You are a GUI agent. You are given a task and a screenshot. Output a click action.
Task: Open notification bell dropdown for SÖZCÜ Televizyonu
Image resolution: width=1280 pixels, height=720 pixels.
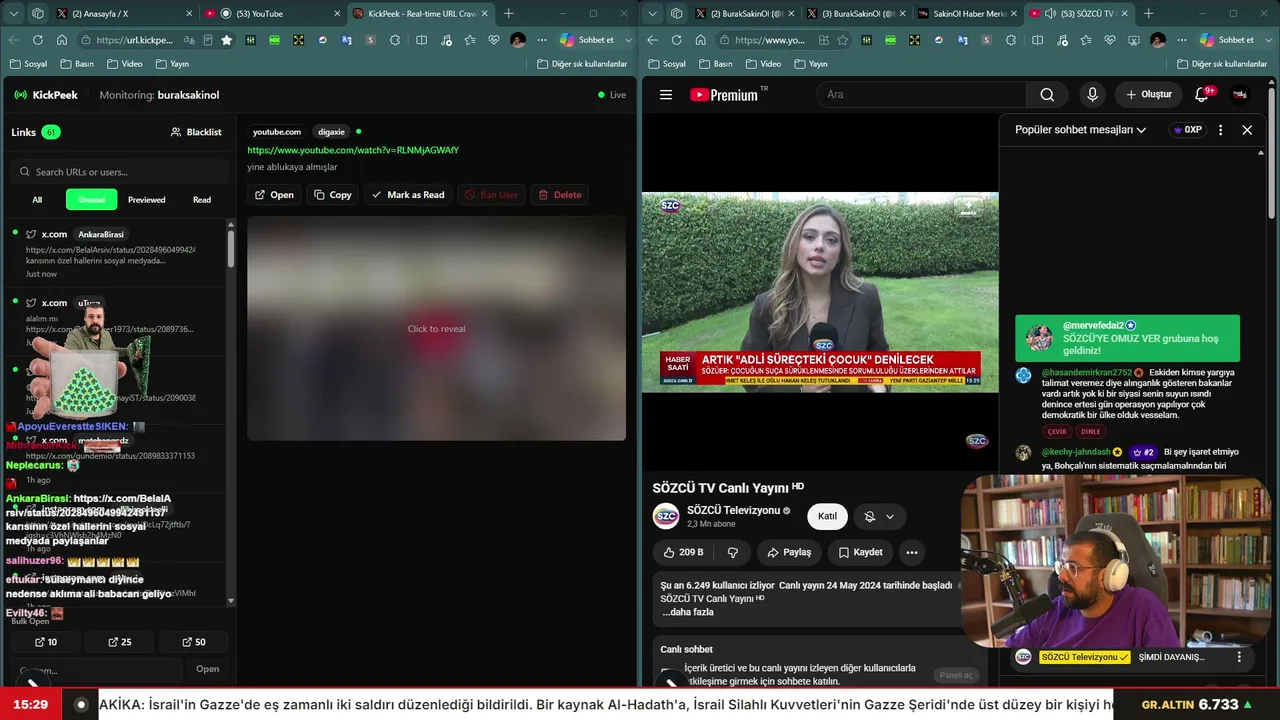tap(879, 516)
